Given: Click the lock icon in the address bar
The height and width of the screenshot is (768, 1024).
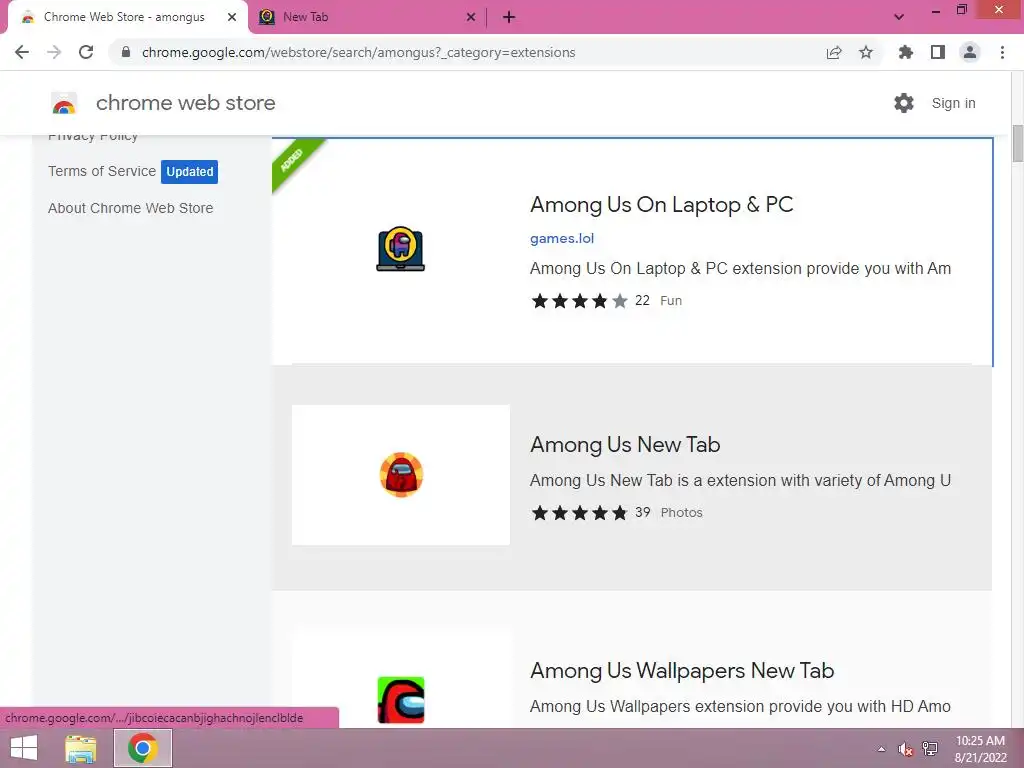Looking at the screenshot, I should (126, 52).
